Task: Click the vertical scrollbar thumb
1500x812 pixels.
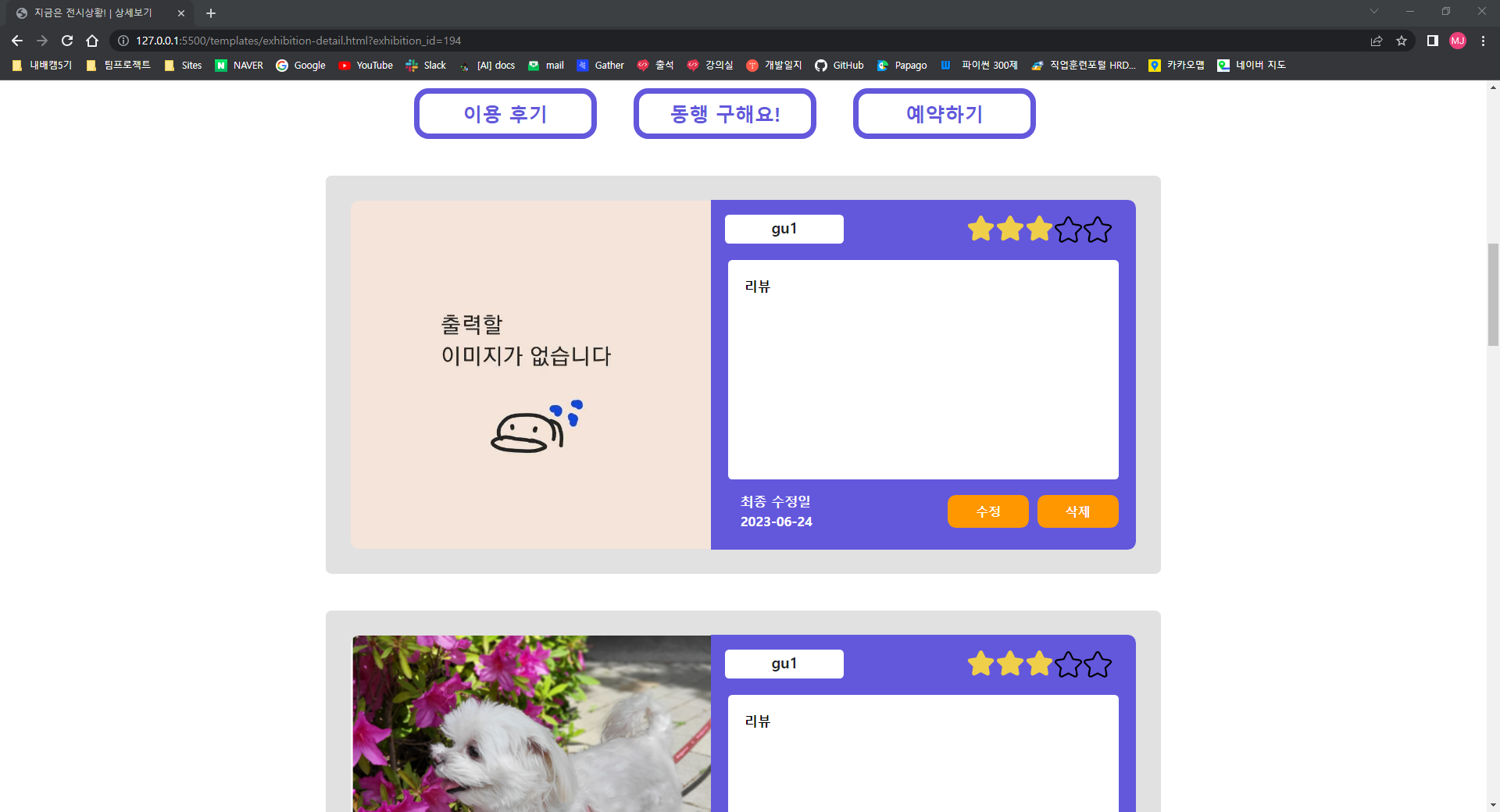Action: click(1493, 294)
